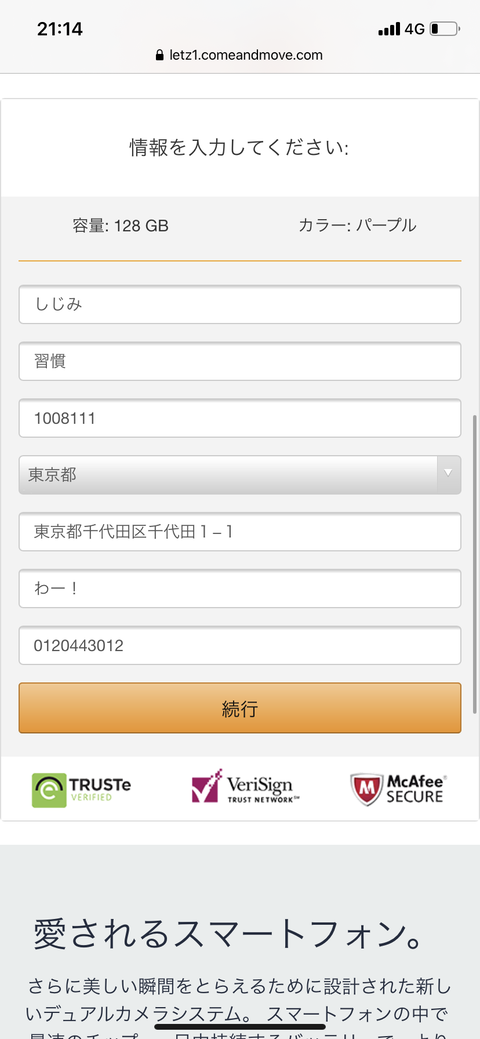
Task: Tap the McAfee Secure badge
Action: pos(398,789)
